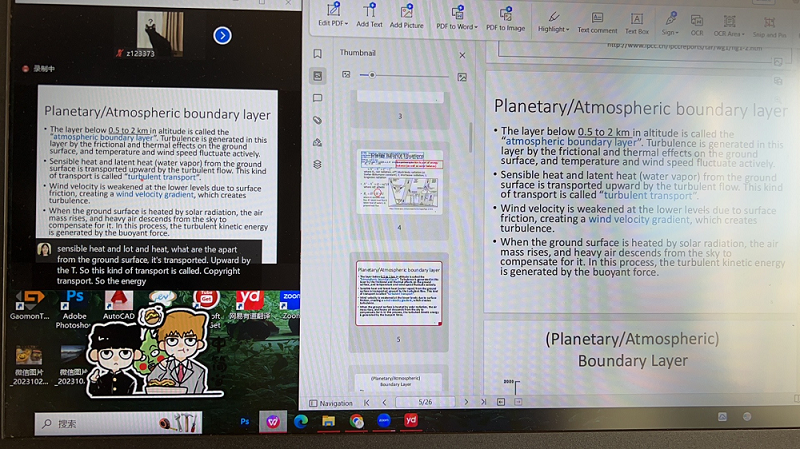Expand the PDF to Word dropdown
The height and width of the screenshot is (449, 800).
click(457, 18)
